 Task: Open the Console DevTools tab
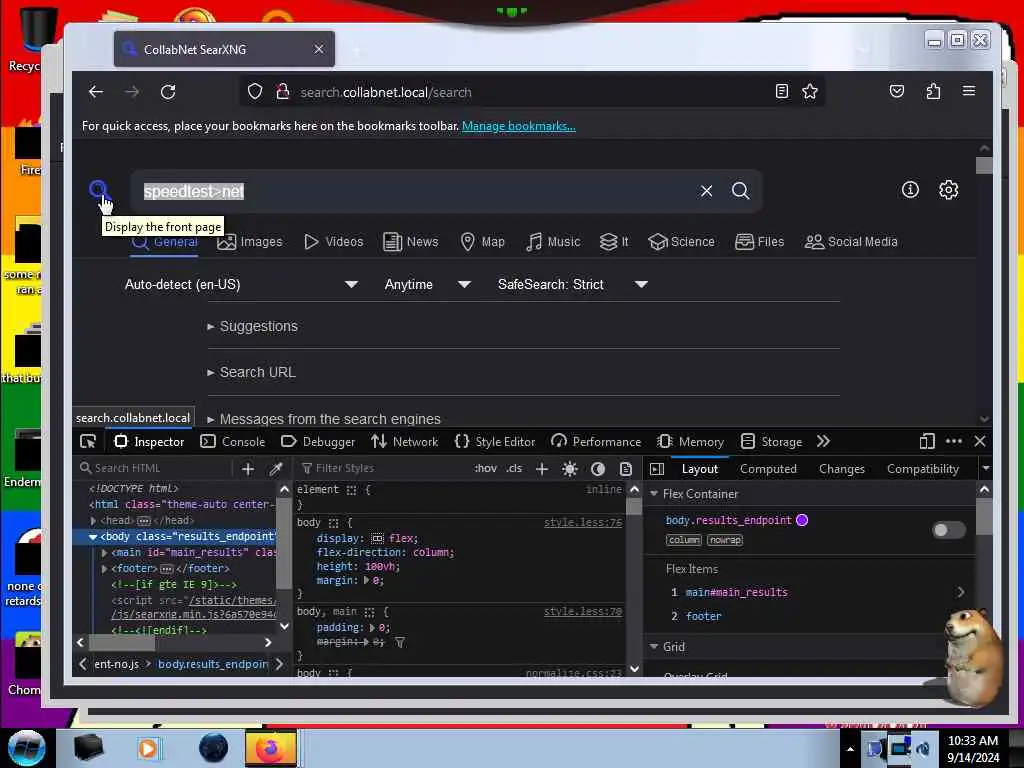pyautogui.click(x=233, y=442)
